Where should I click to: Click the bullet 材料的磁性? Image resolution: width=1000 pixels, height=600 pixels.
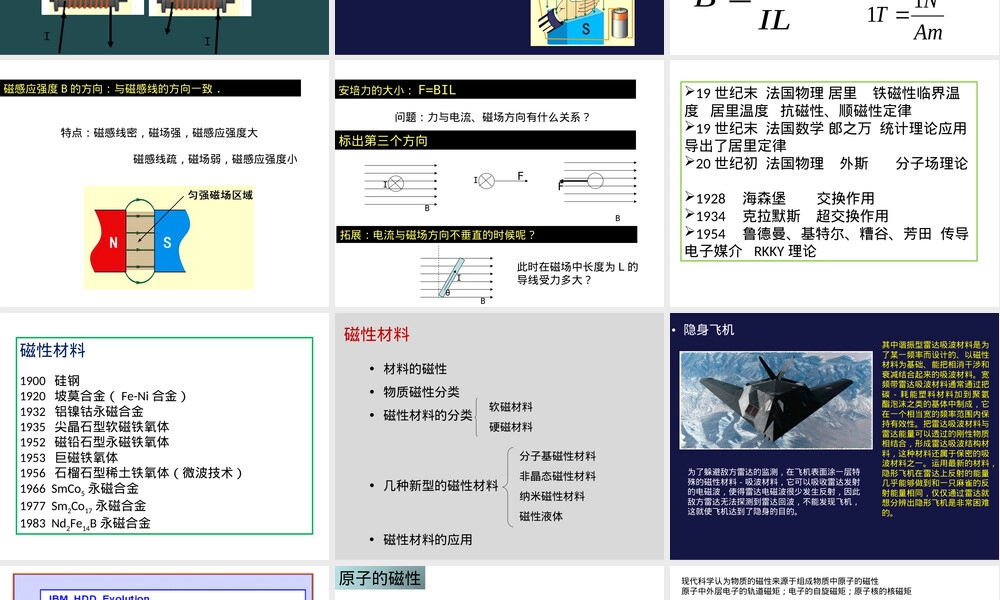coord(415,369)
